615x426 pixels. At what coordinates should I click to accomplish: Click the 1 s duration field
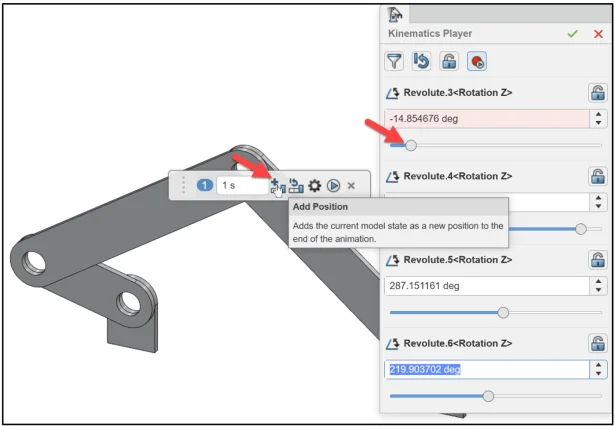240,186
